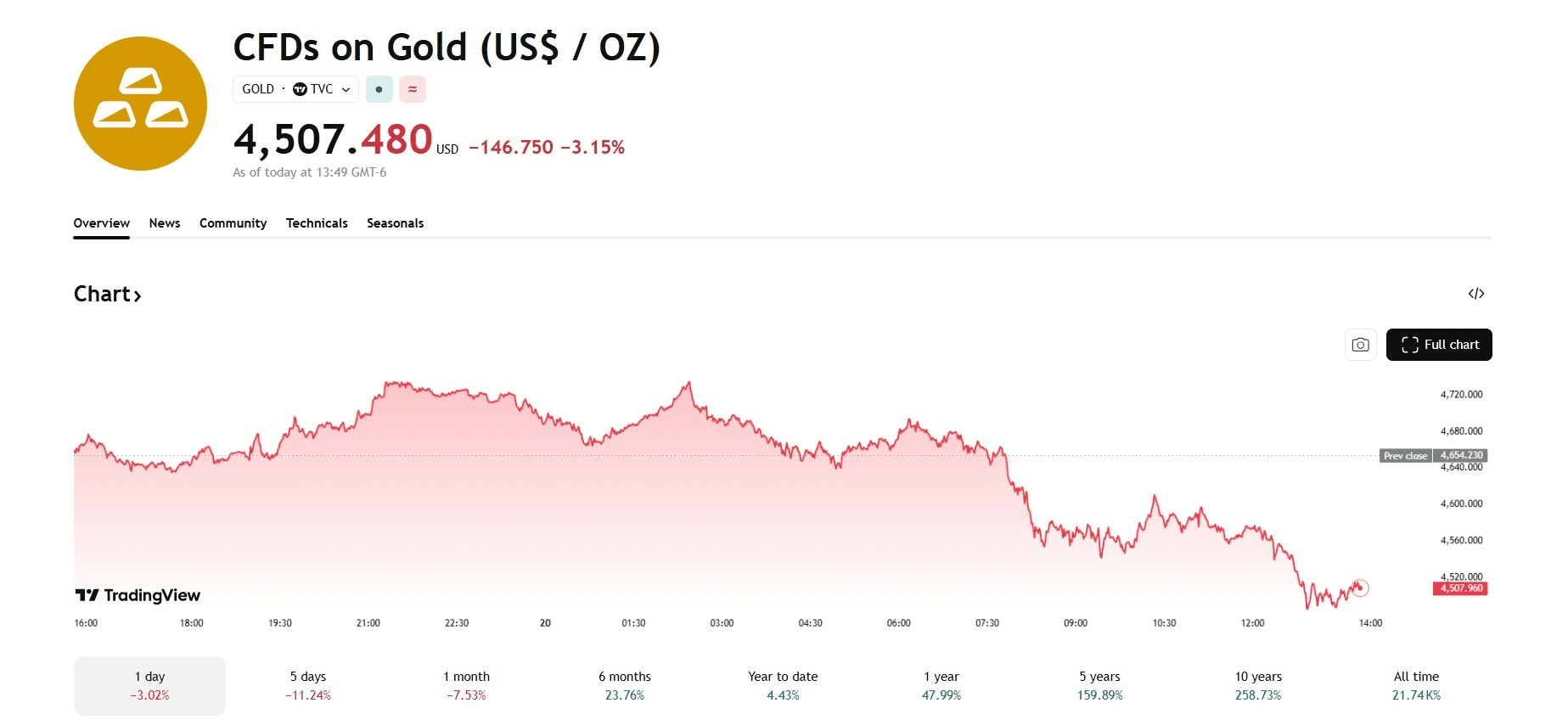Click the red current price tag
Screen dimensions: 1568x720
(1460, 588)
